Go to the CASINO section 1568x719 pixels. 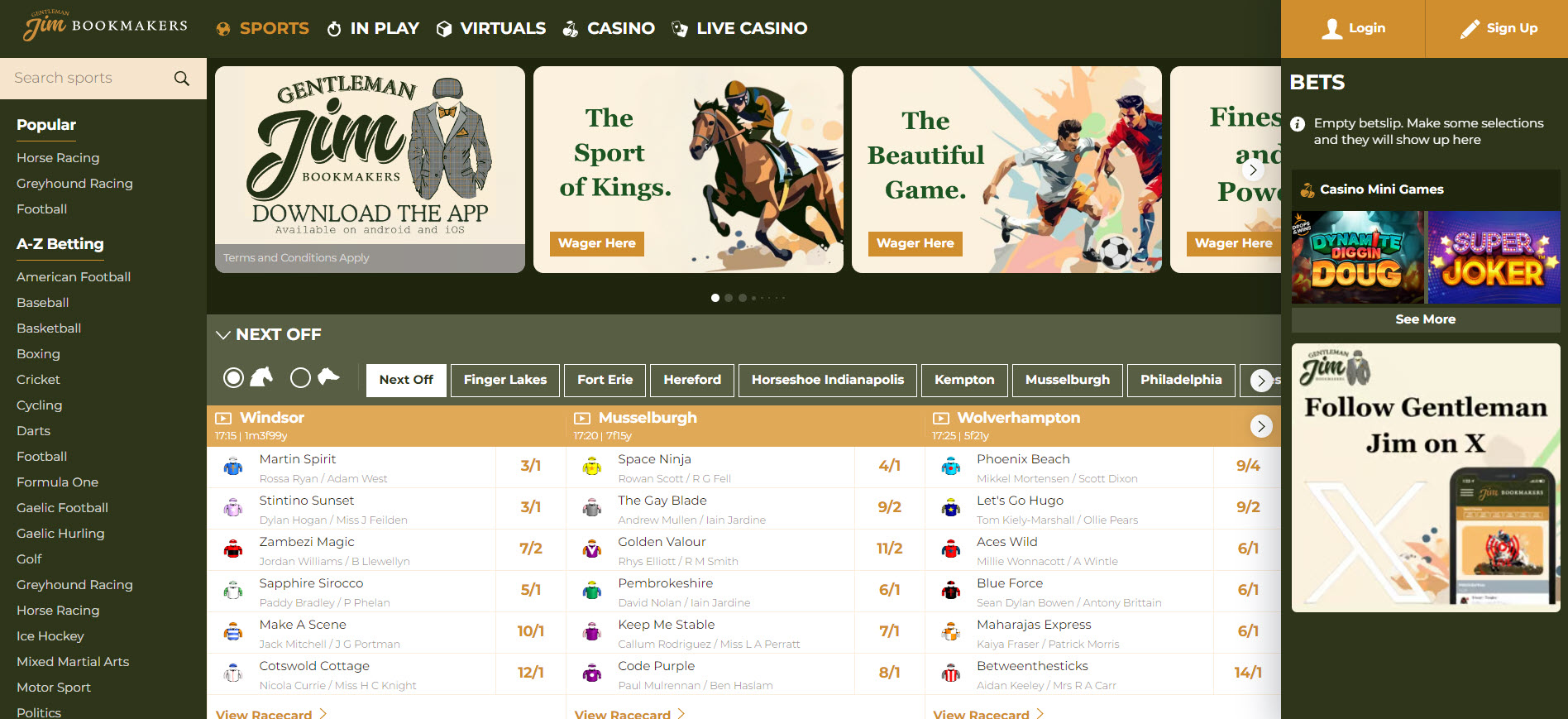(609, 28)
